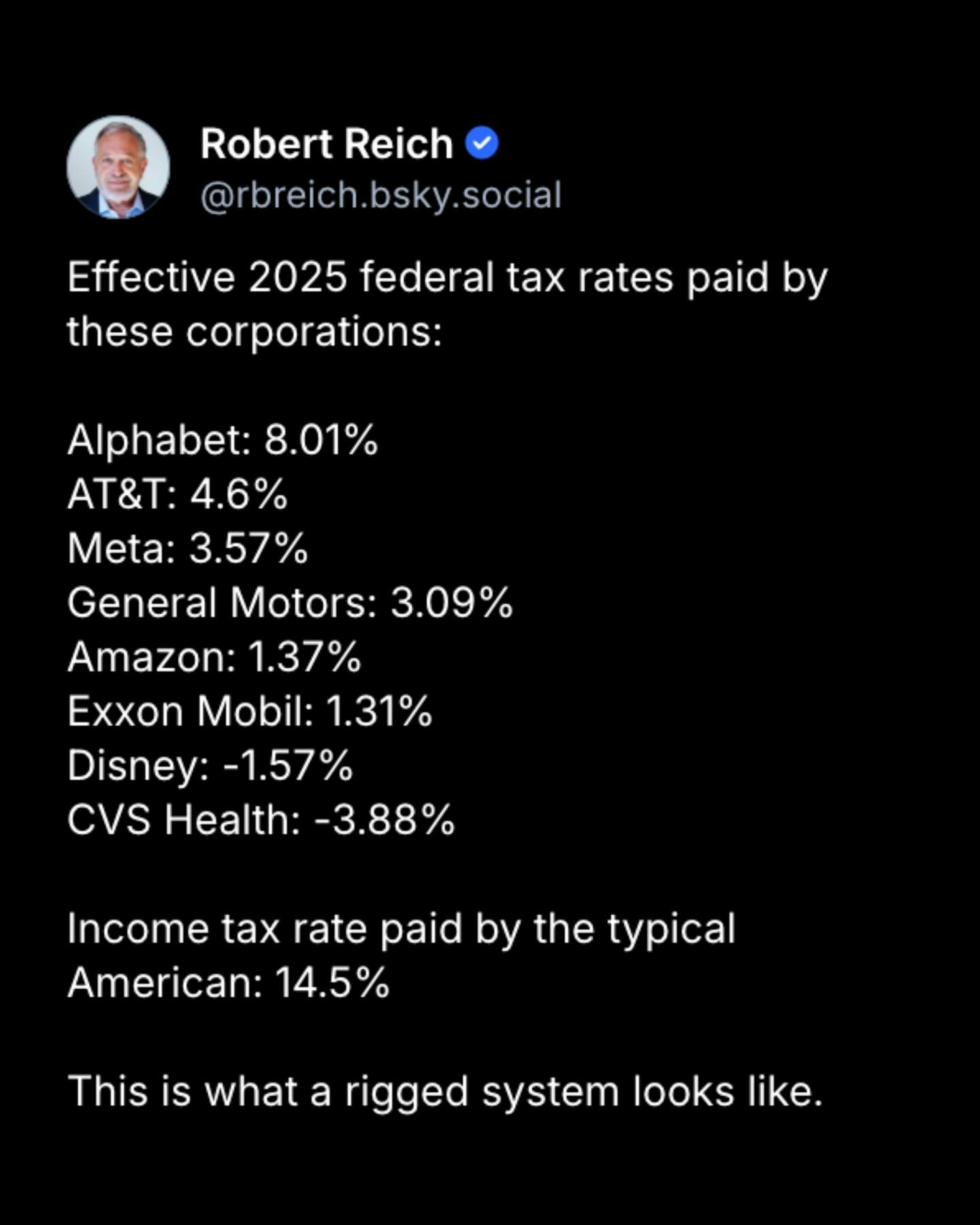This screenshot has width=980, height=1225.
Task: Select the American: 14.5% line
Action: [229, 983]
